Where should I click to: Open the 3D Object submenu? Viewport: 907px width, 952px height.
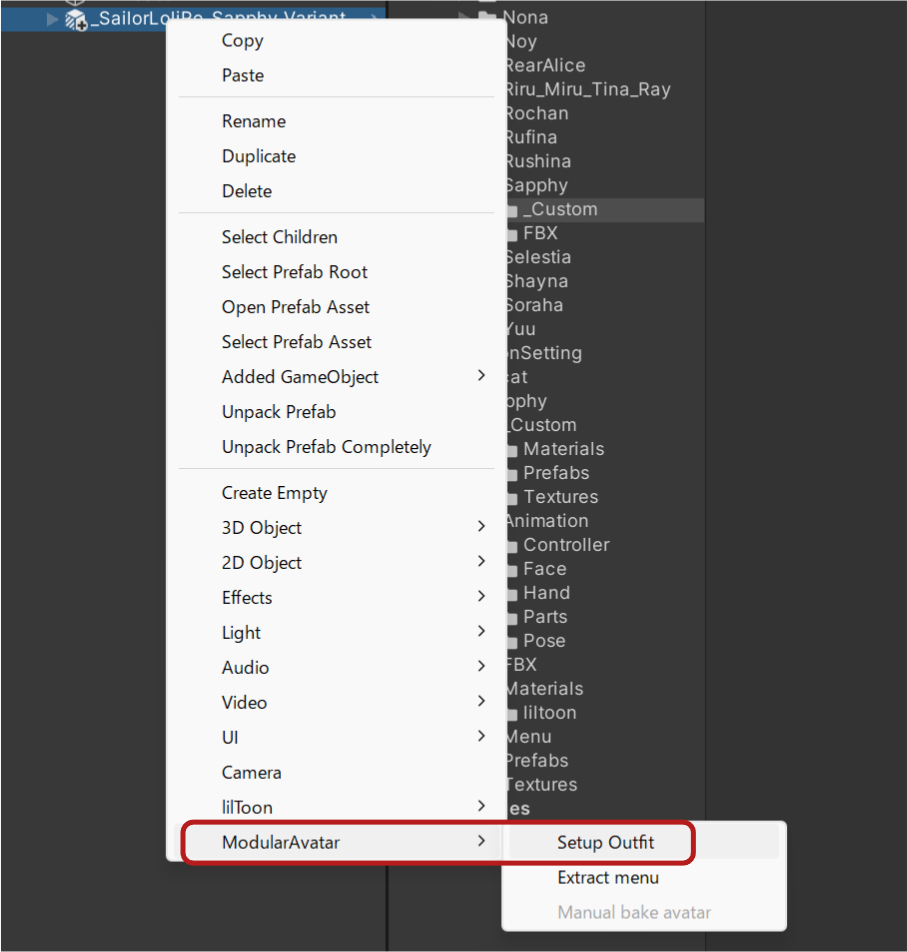click(x=337, y=528)
